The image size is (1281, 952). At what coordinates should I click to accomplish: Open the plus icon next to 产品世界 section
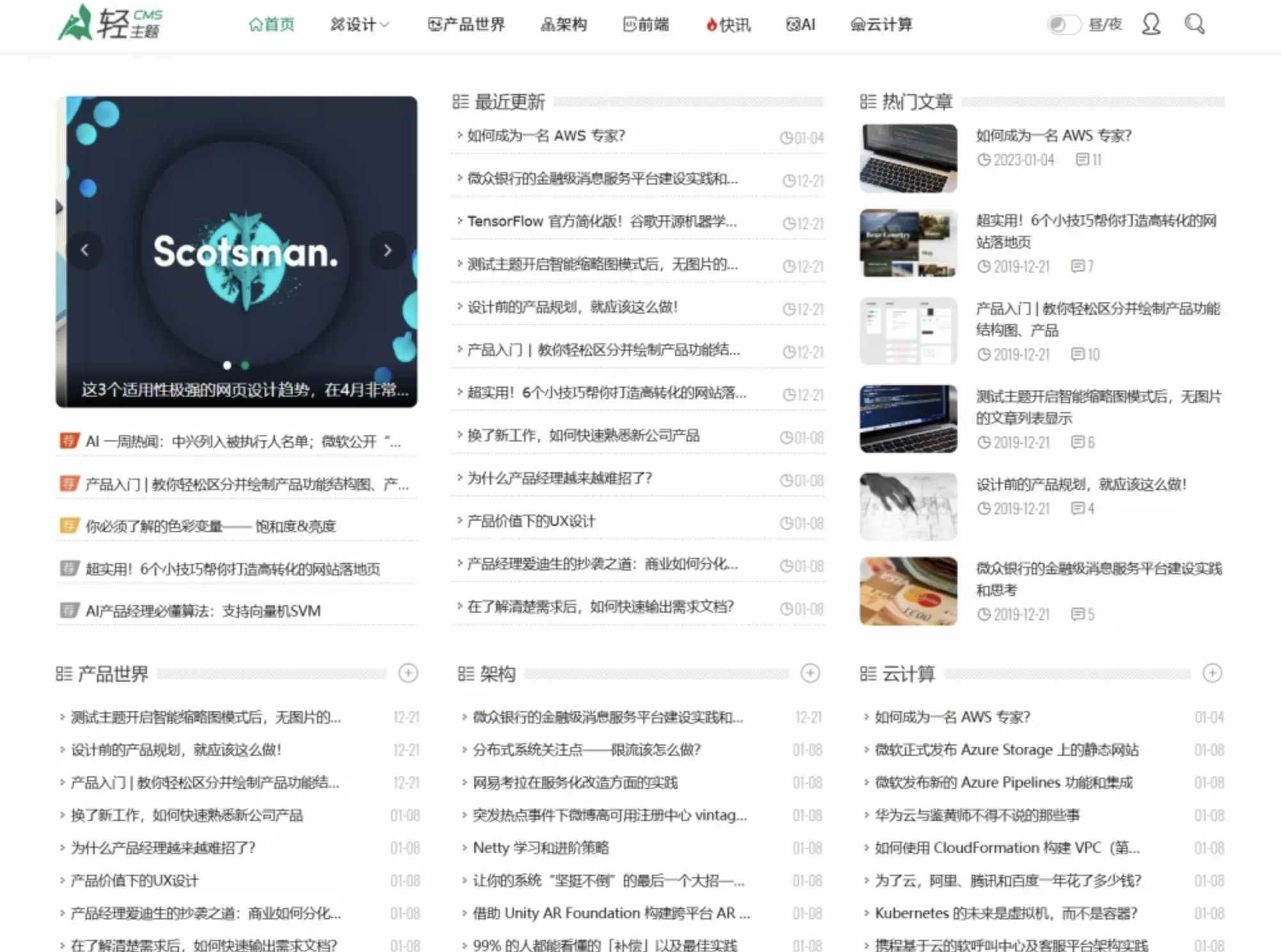coord(410,673)
